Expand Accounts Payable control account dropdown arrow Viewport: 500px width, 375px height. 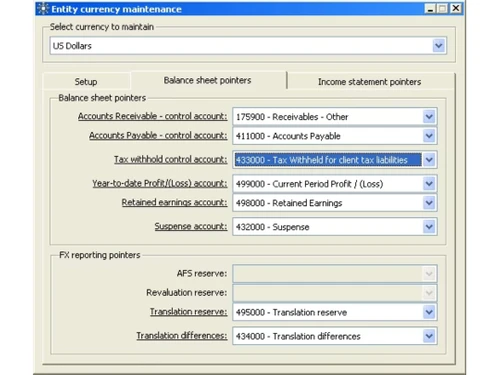pos(429,136)
